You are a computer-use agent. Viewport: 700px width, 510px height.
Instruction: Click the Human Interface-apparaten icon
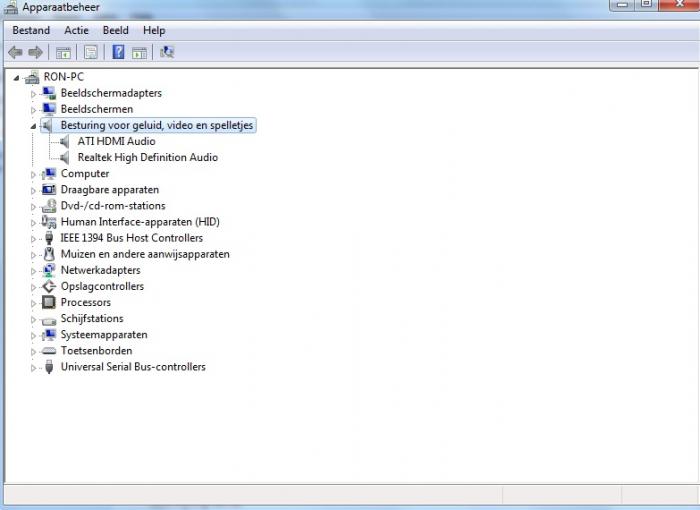(49, 222)
